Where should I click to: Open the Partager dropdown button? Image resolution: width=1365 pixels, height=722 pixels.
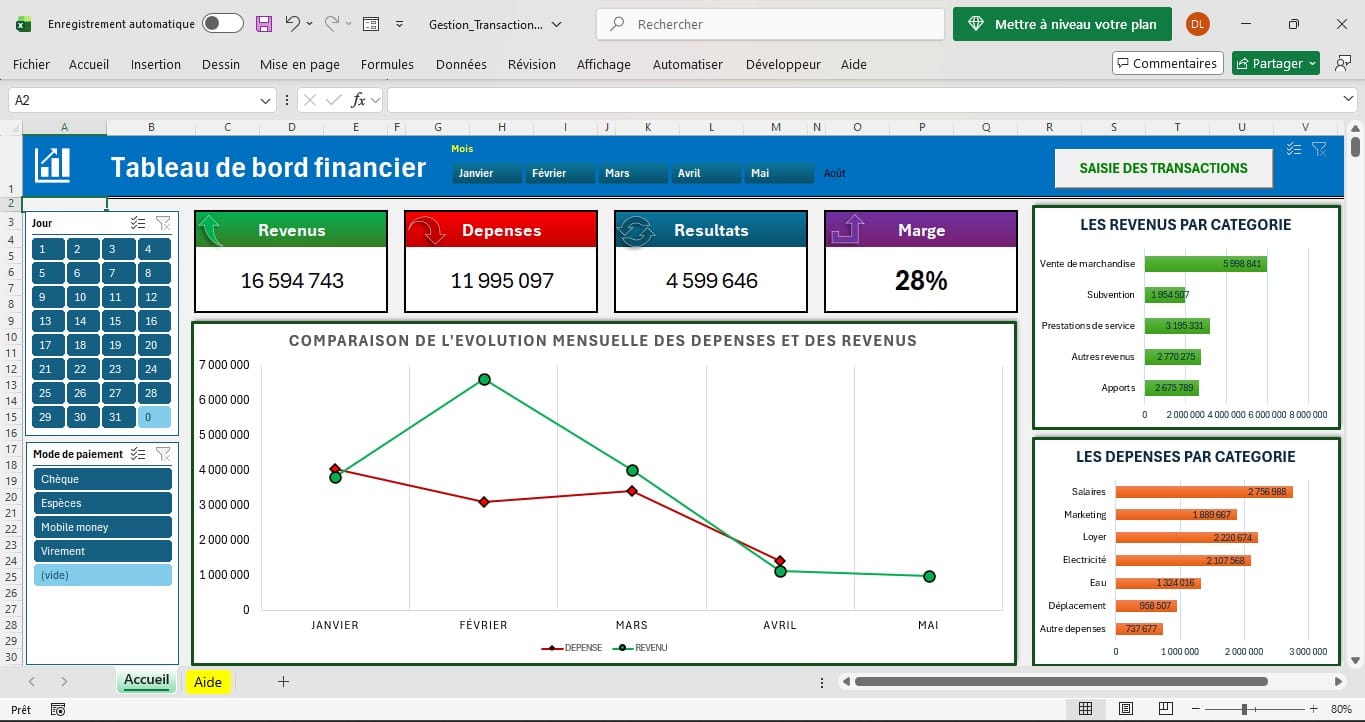click(x=1276, y=63)
